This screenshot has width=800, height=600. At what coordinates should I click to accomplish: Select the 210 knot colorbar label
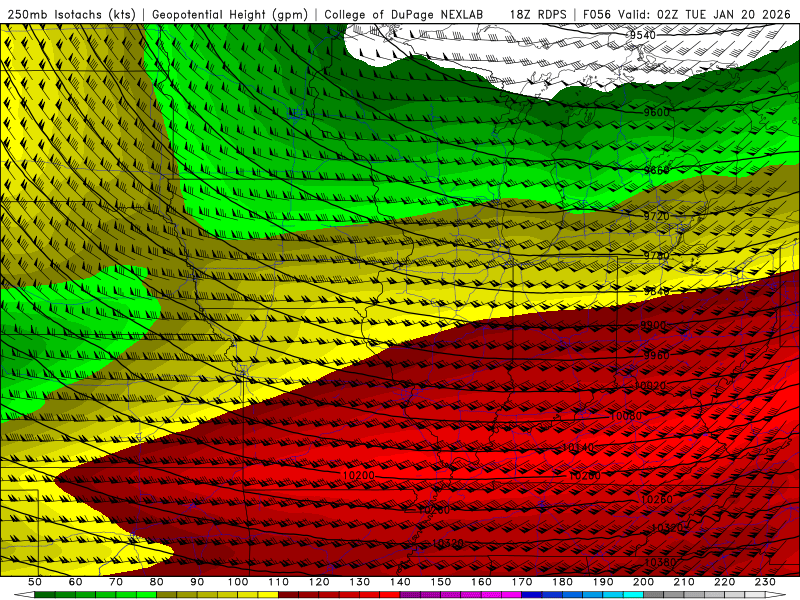click(x=684, y=582)
